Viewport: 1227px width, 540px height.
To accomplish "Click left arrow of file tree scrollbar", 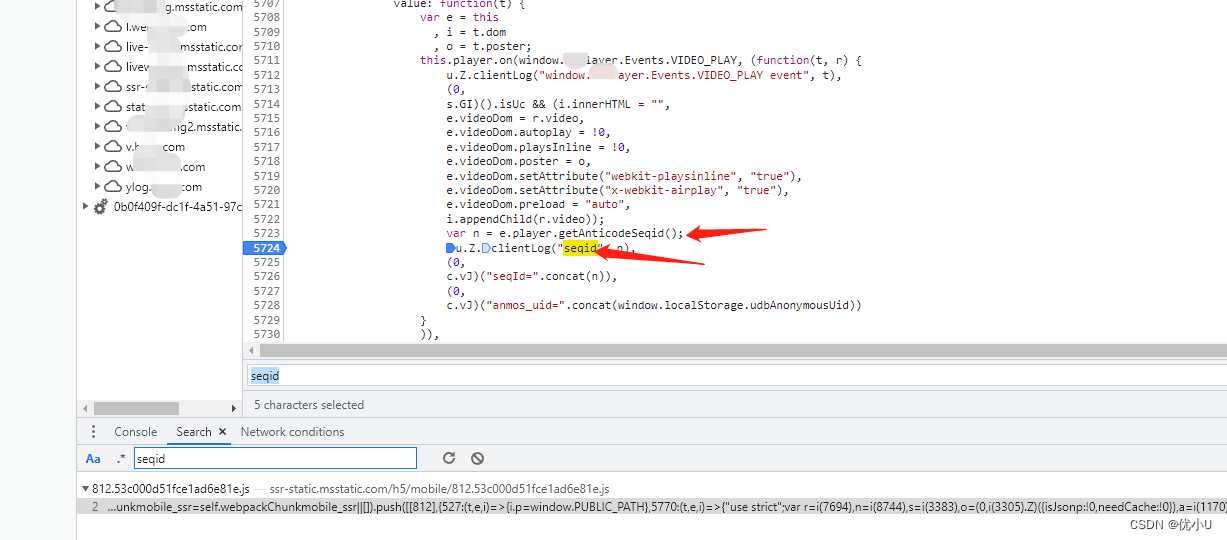I will tap(86, 408).
